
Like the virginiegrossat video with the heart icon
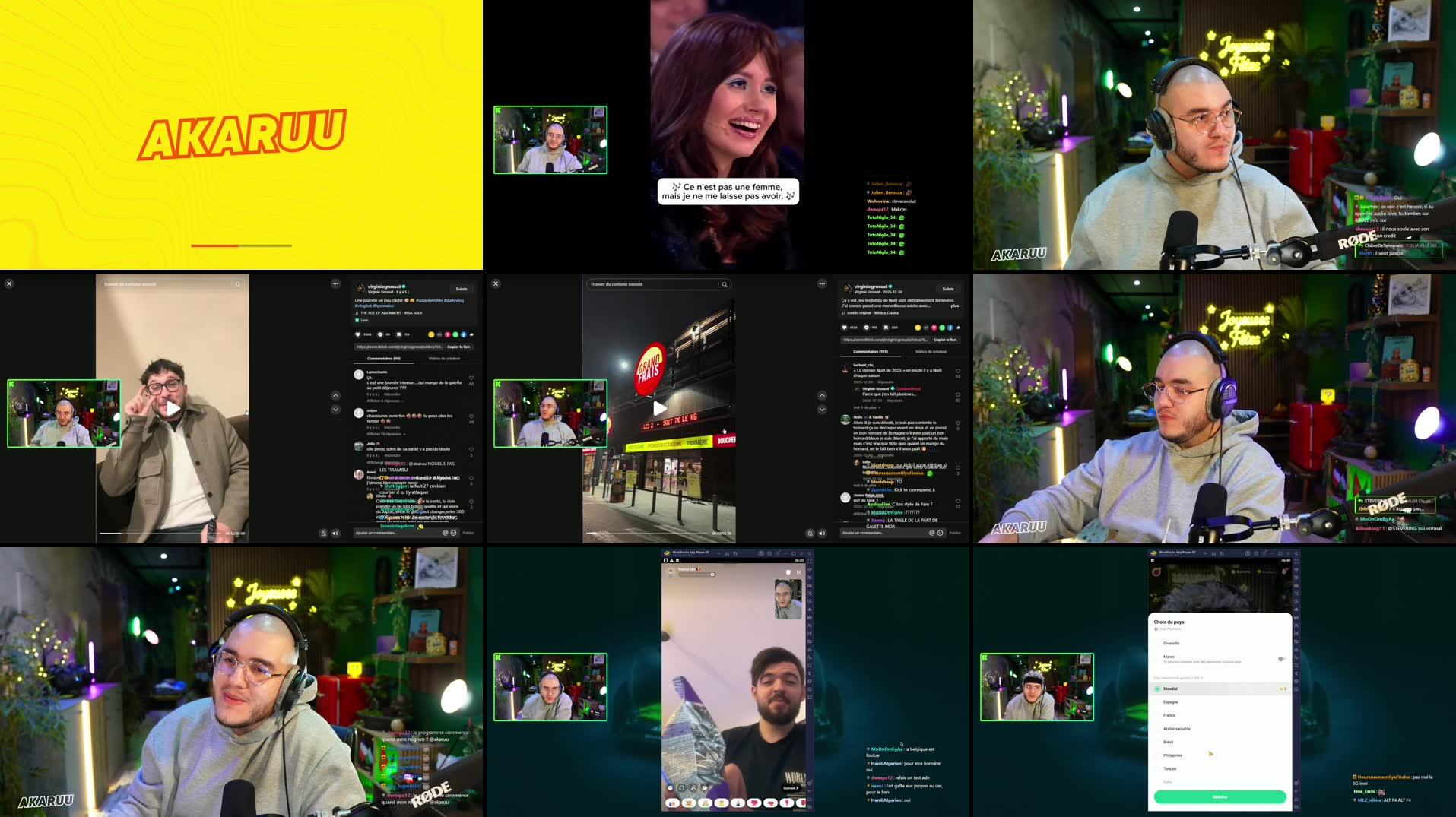pyautogui.click(x=358, y=334)
